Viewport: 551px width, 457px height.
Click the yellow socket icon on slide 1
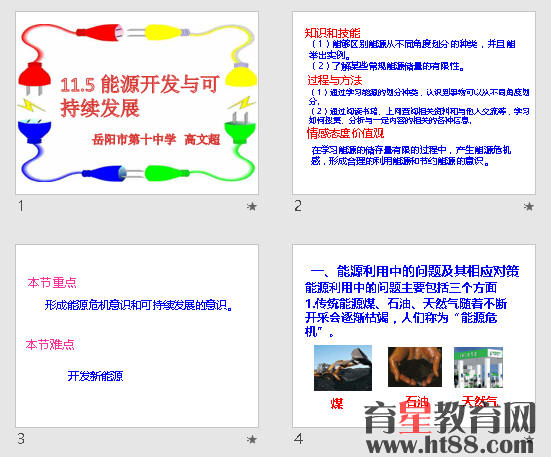(x=241, y=74)
